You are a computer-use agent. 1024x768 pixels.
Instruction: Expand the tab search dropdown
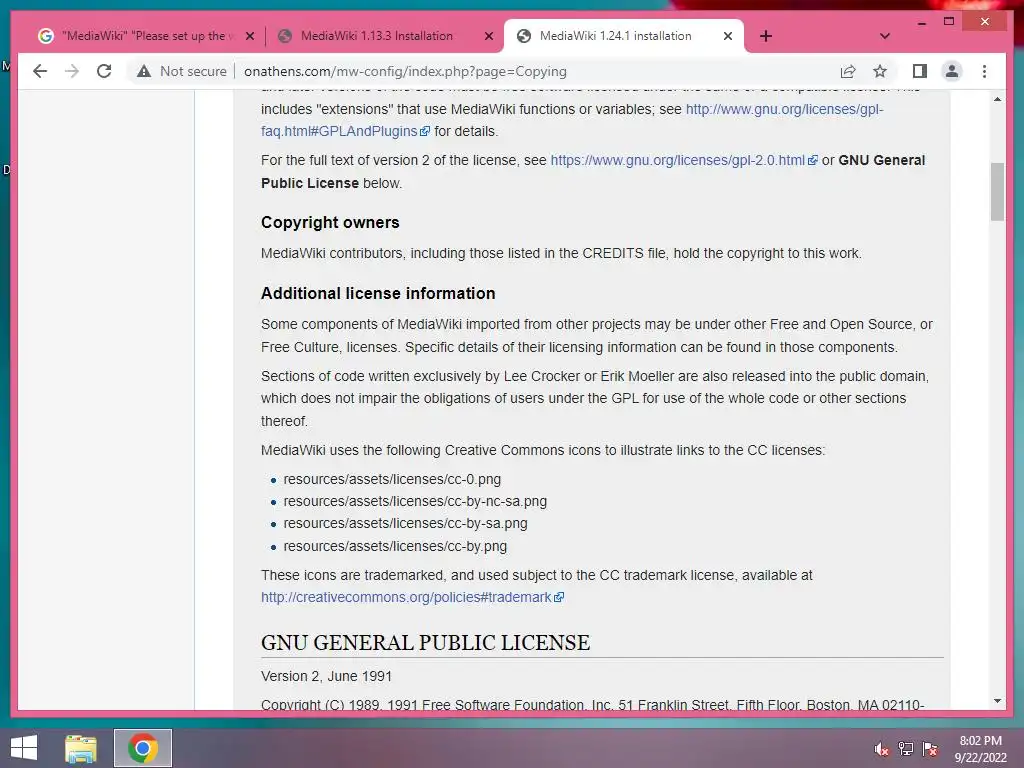pyautogui.click(x=885, y=36)
